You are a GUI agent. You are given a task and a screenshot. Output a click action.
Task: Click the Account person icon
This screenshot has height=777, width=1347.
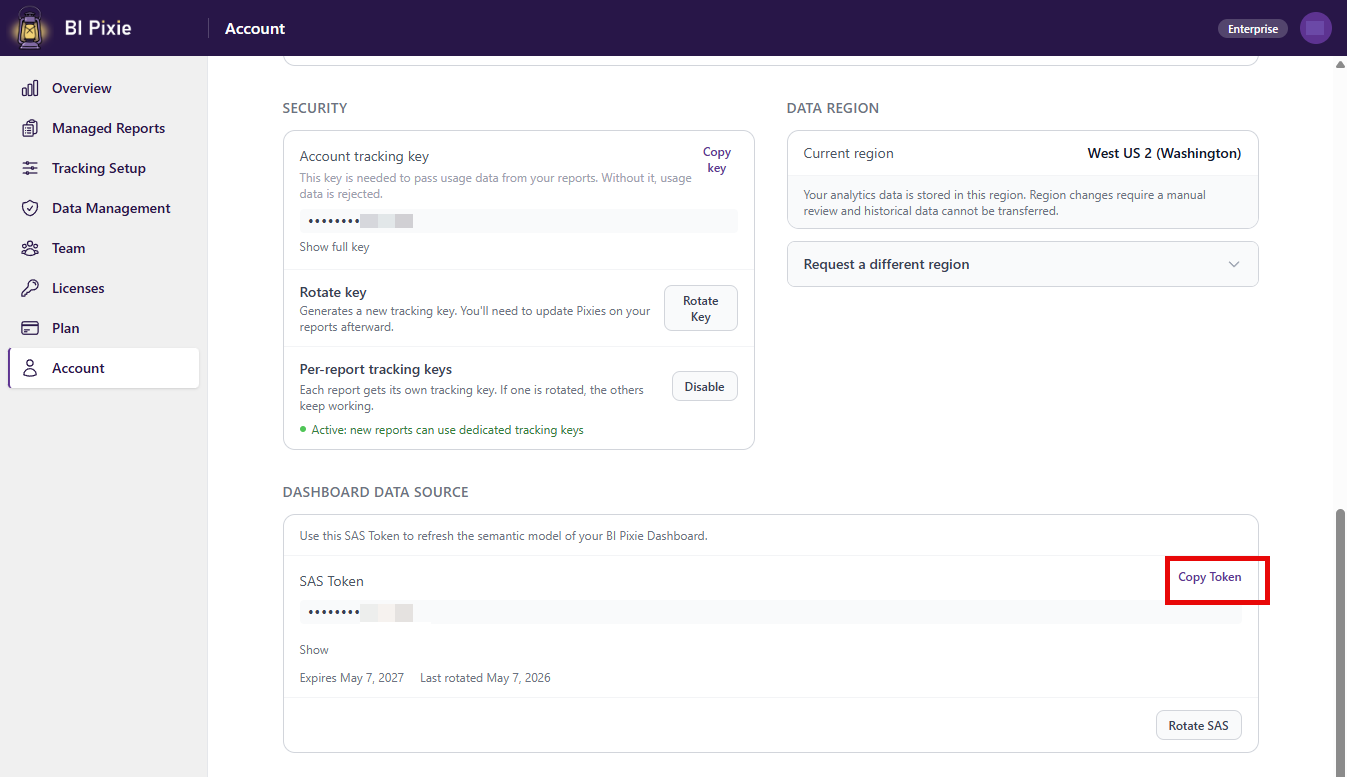(x=30, y=368)
